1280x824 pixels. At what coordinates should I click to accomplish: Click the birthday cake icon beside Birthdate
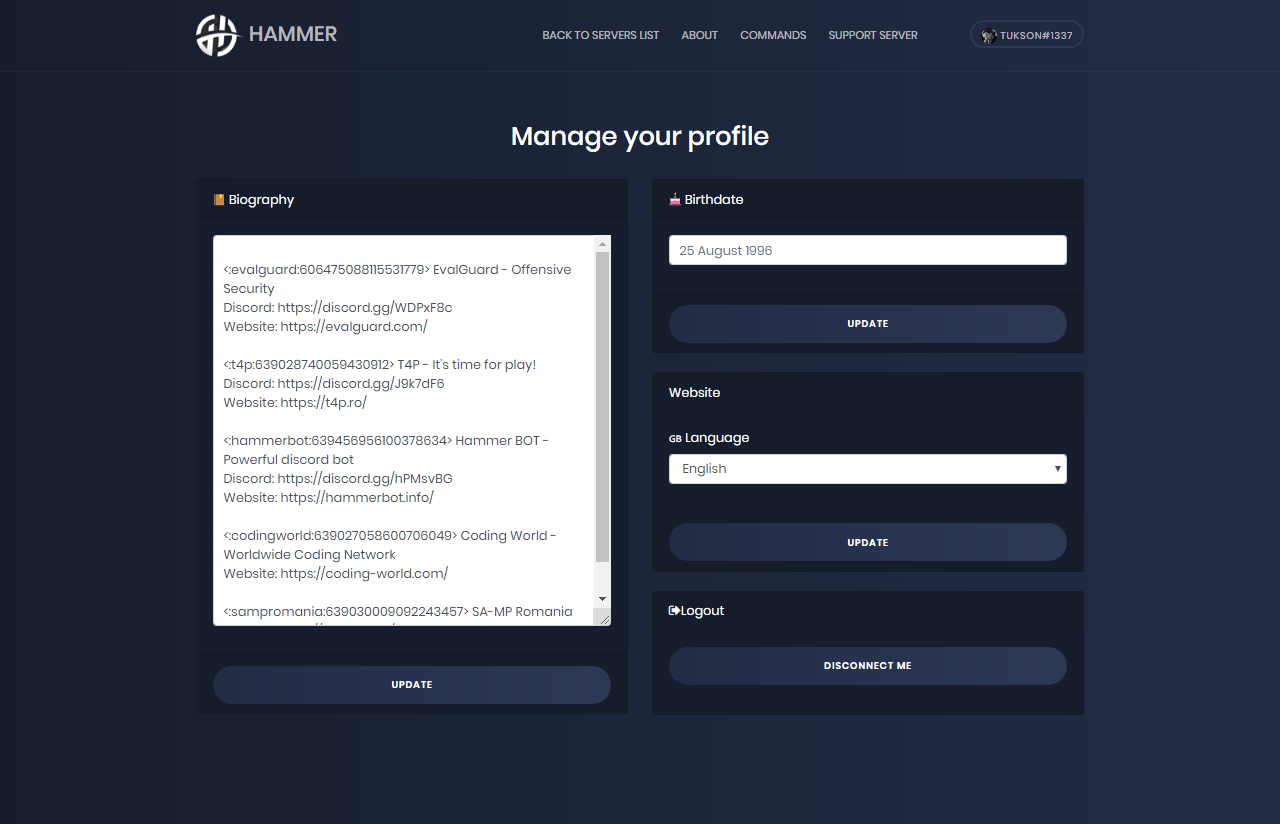tap(675, 199)
